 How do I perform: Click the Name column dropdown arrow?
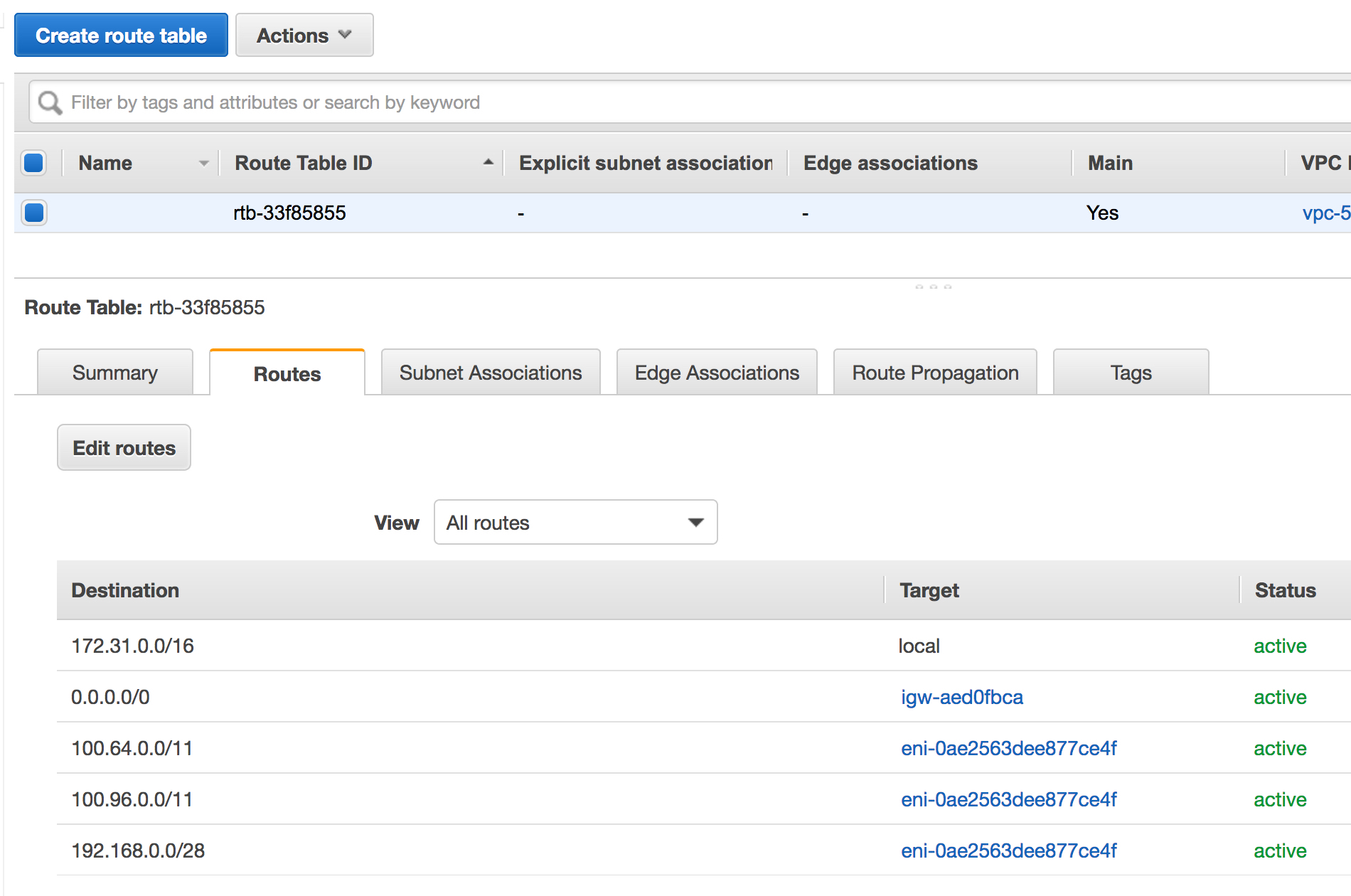click(x=203, y=164)
